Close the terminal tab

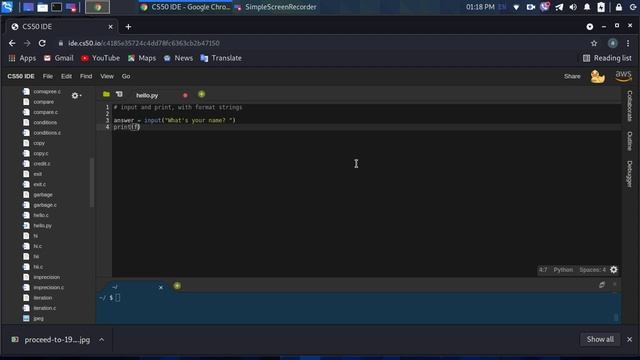pyautogui.click(x=161, y=287)
